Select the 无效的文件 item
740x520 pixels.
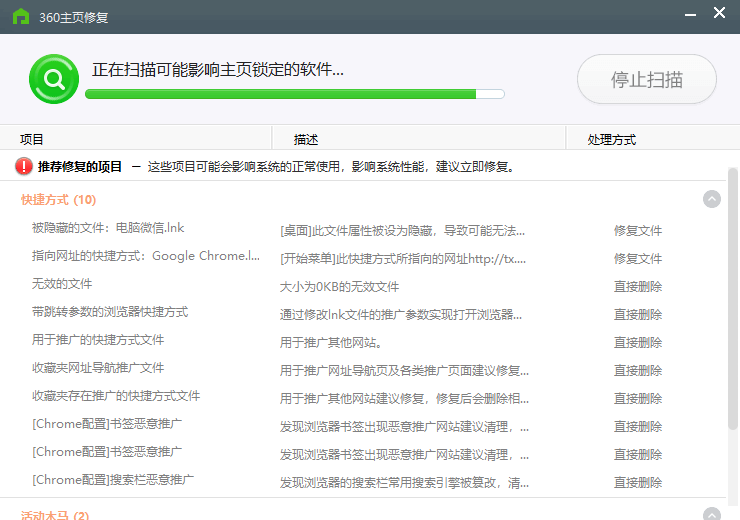point(62,284)
